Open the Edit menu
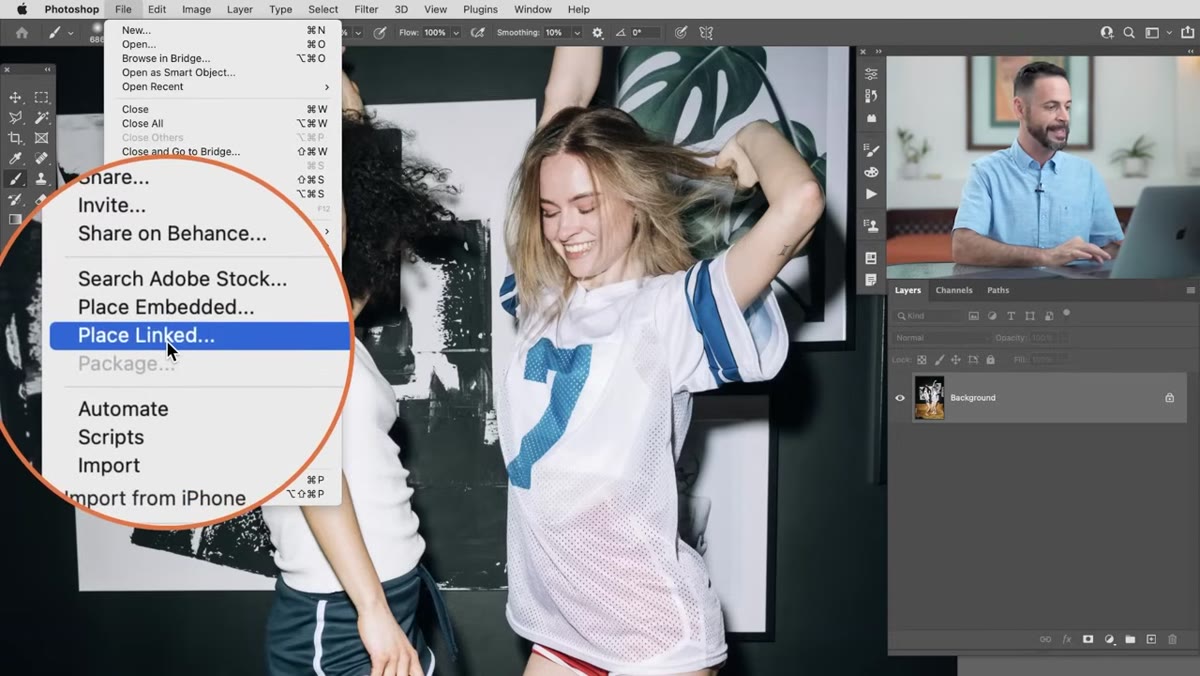1200x676 pixels. click(157, 9)
